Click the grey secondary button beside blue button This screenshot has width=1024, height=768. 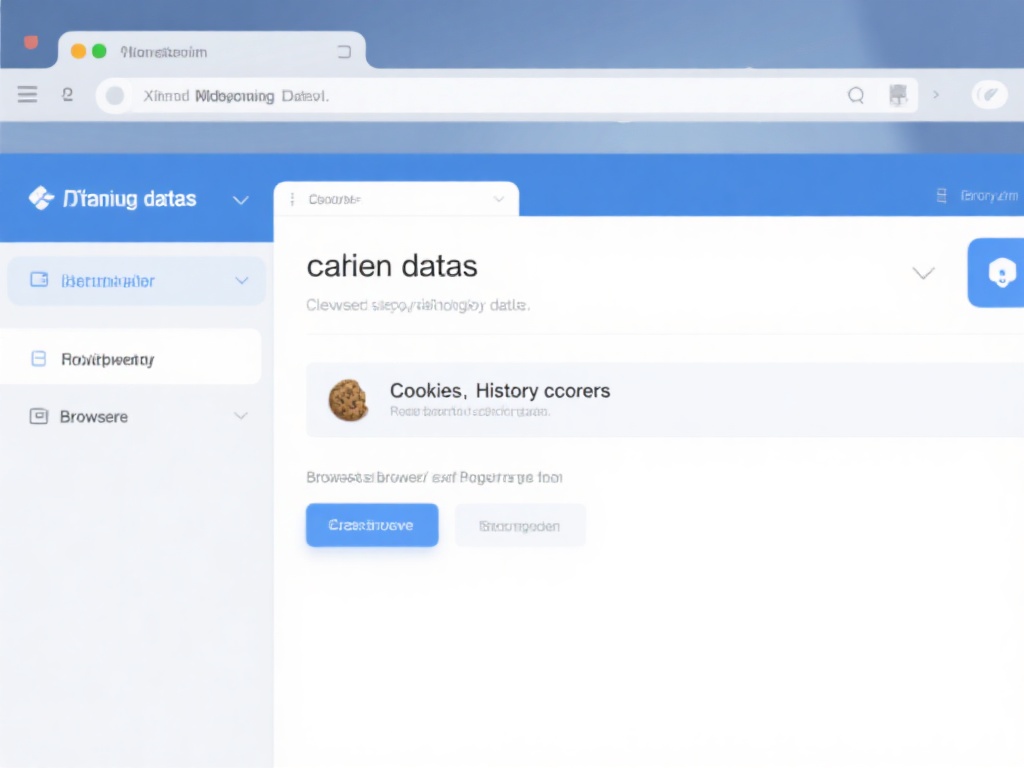520,525
